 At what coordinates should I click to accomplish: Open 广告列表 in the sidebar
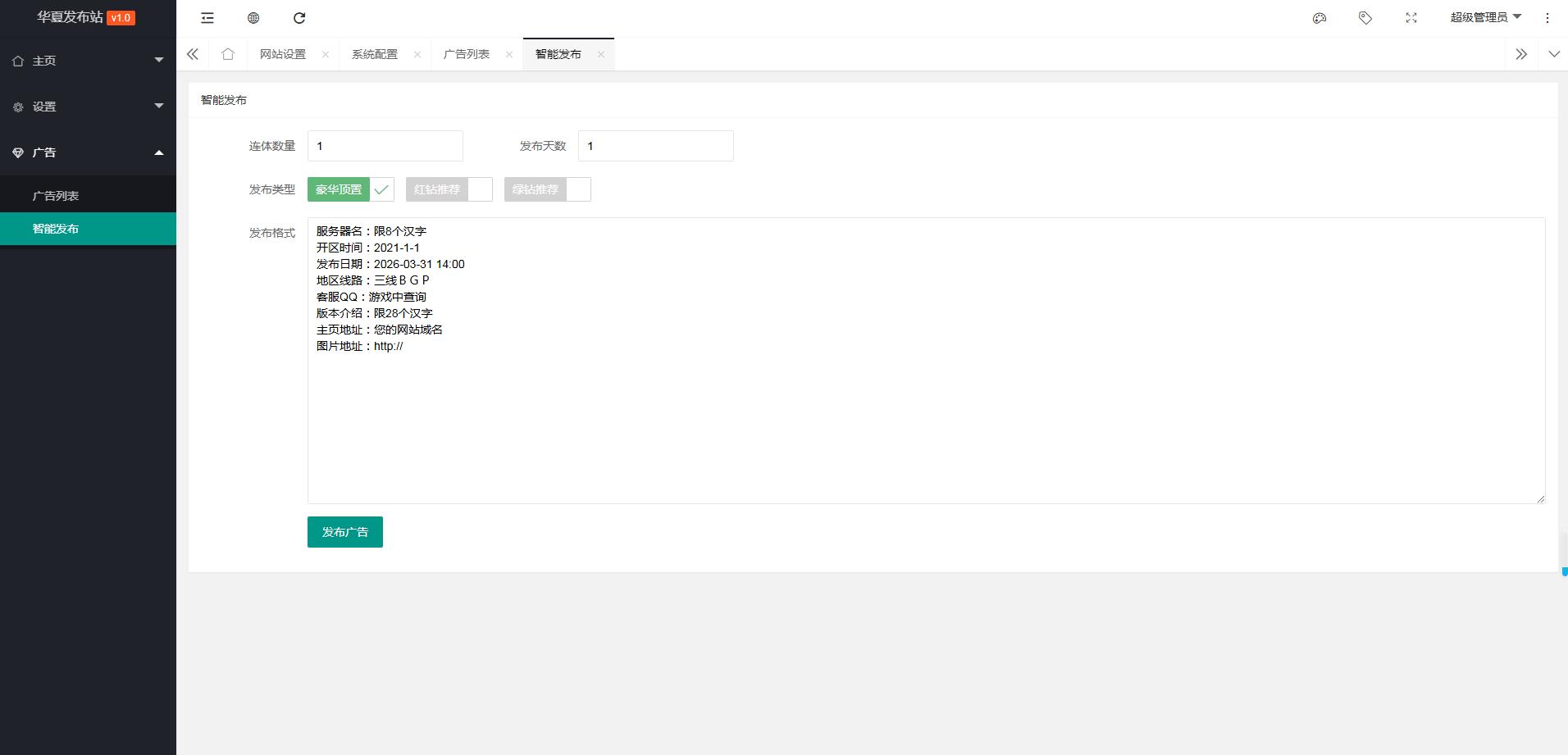click(x=56, y=196)
